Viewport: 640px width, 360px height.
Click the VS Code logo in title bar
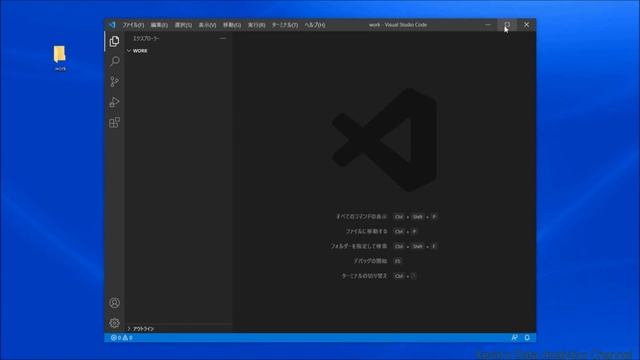click(112, 25)
